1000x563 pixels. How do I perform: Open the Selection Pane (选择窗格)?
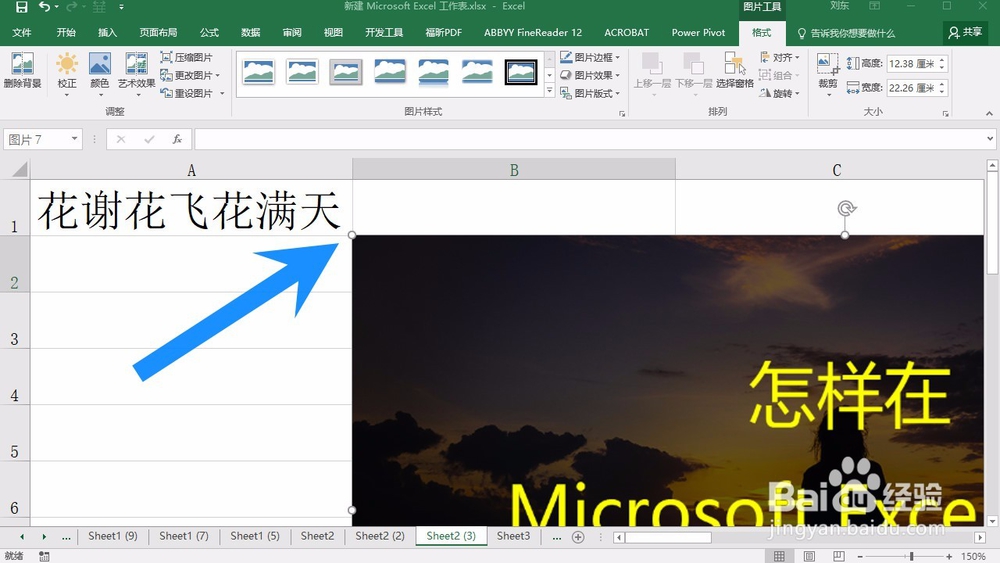pyautogui.click(x=735, y=71)
